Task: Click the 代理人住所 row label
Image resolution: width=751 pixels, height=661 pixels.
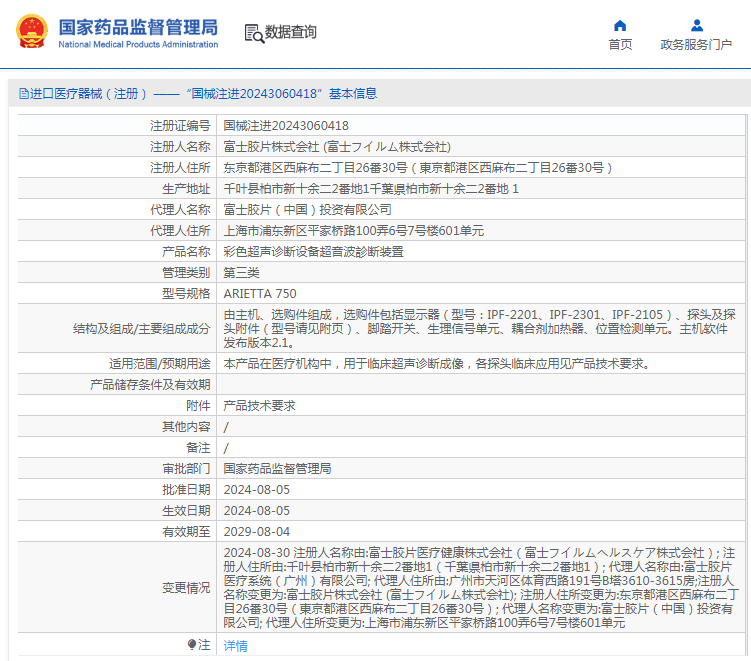Action: coord(180,231)
